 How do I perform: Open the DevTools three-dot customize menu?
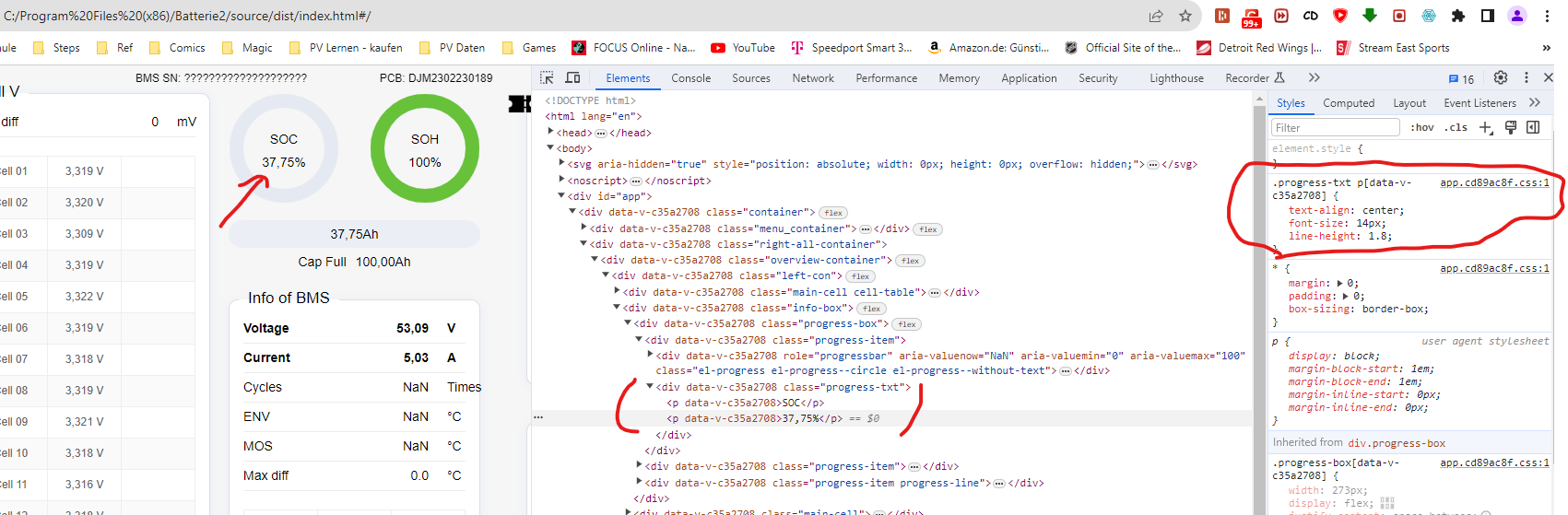tap(1527, 78)
